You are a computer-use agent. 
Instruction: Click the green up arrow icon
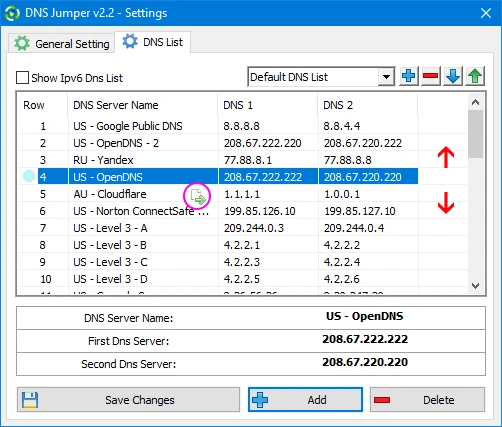point(475,77)
